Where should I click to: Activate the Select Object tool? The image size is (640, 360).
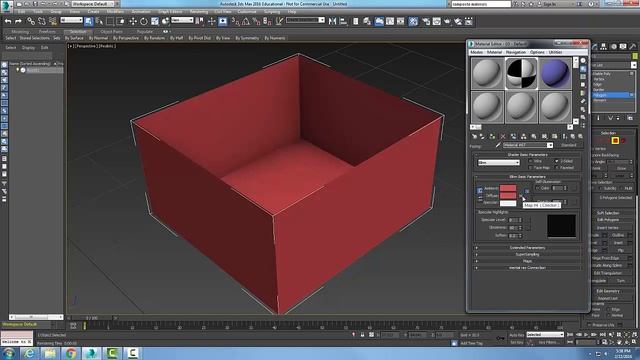(89, 21)
